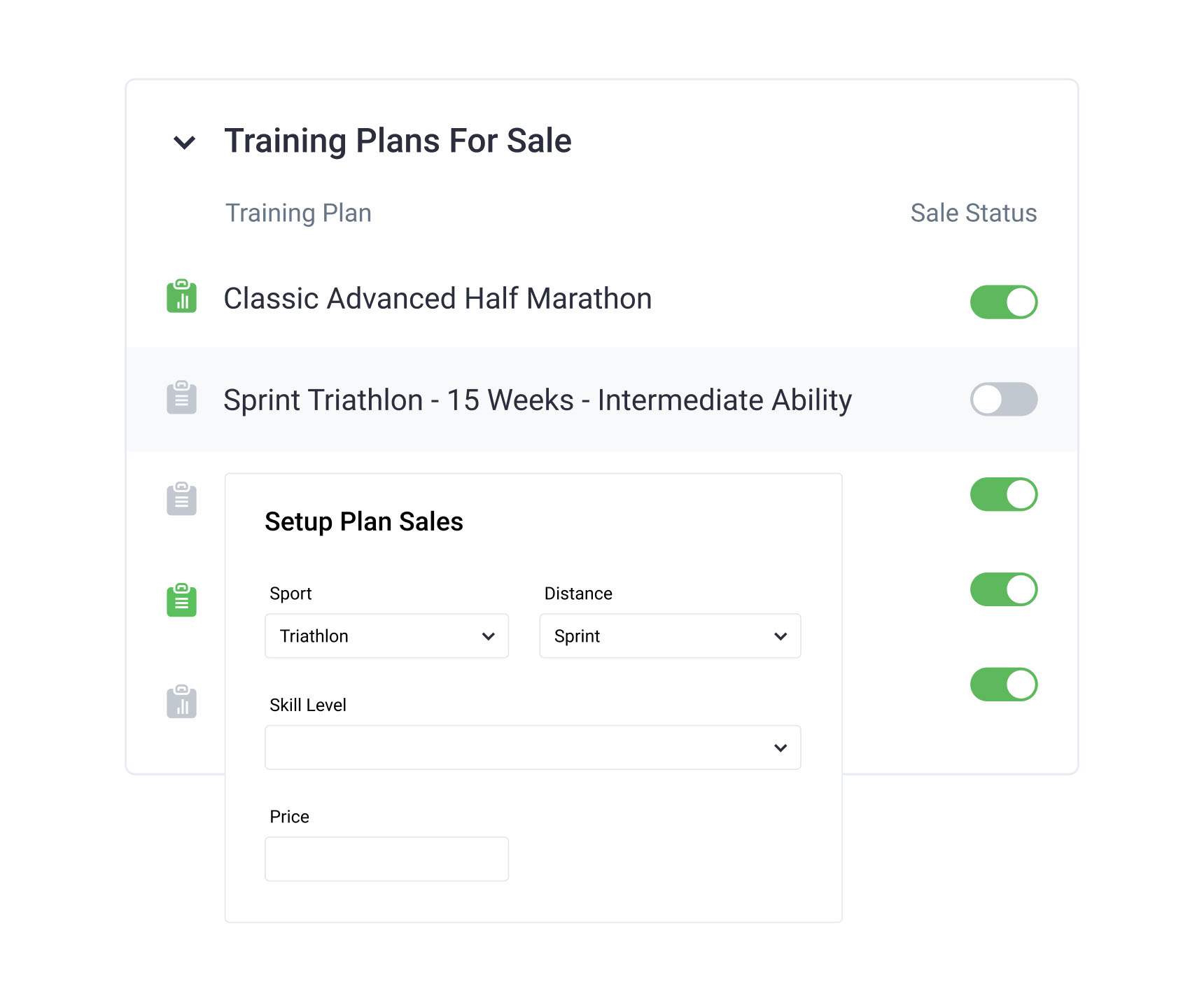Click the Classic Advanced Half Marathon plan icon

(181, 297)
